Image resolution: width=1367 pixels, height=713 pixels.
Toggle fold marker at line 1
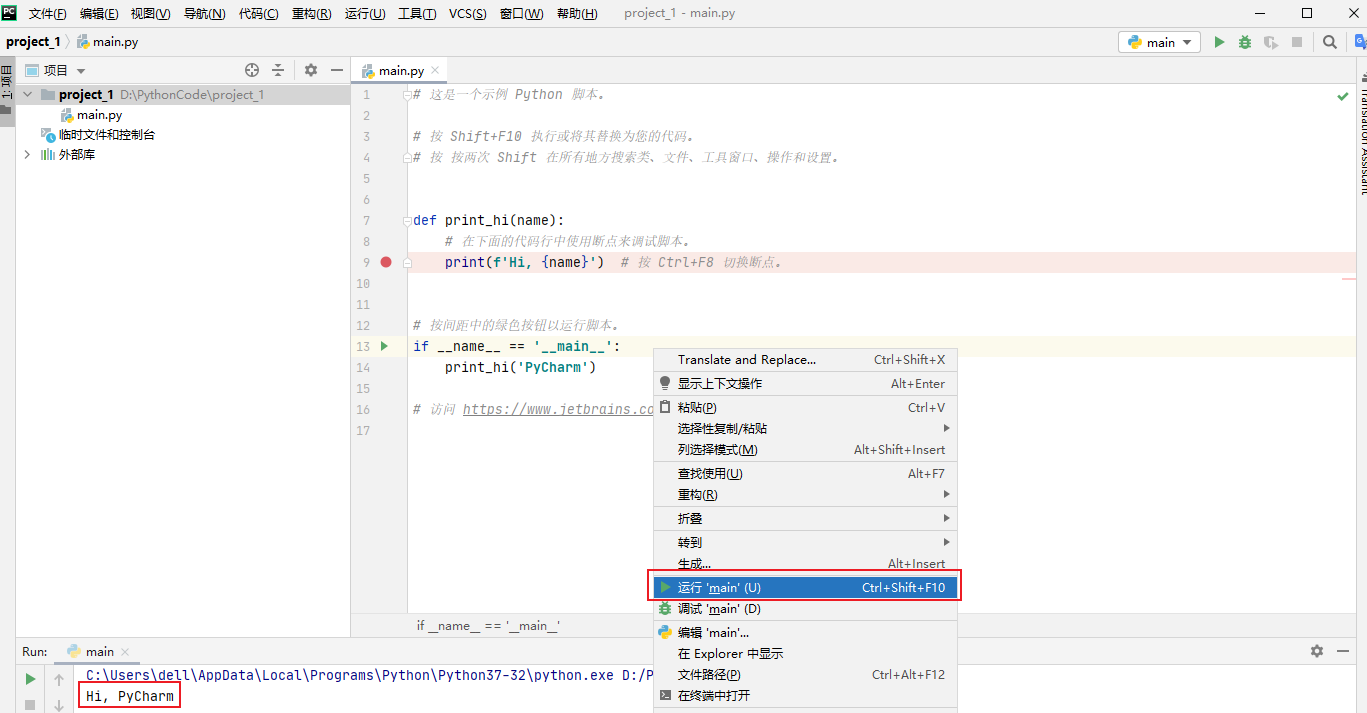tap(407, 95)
